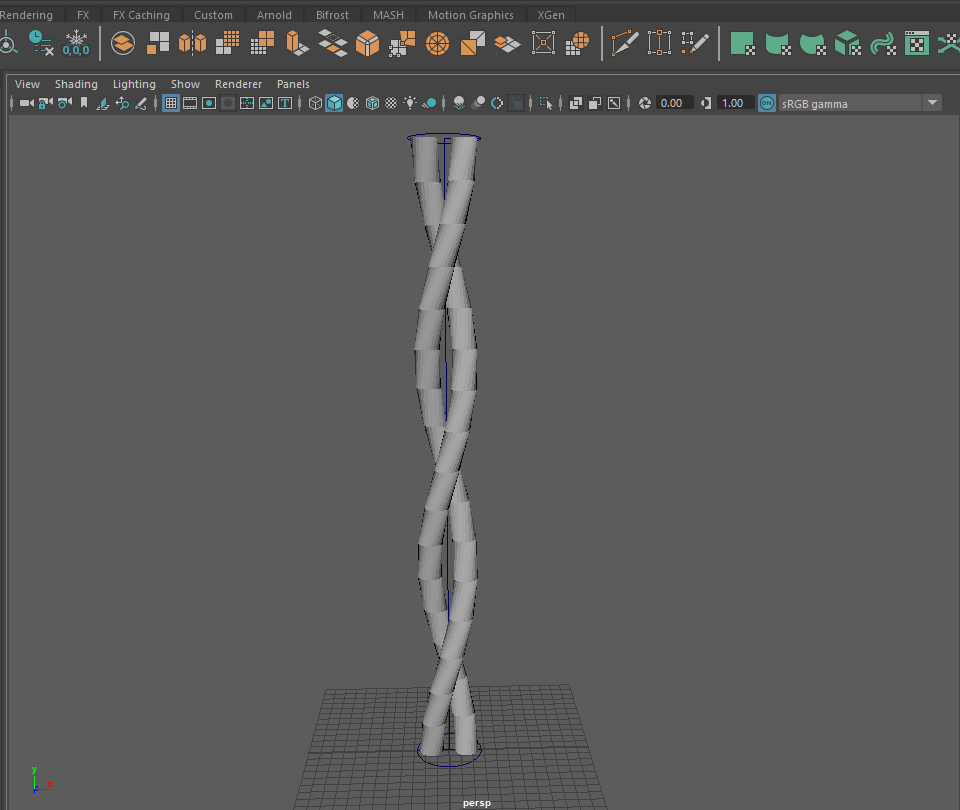Viewport: 960px width, 810px height.
Task: Switch to the Arnold shelf tab
Action: (274, 15)
